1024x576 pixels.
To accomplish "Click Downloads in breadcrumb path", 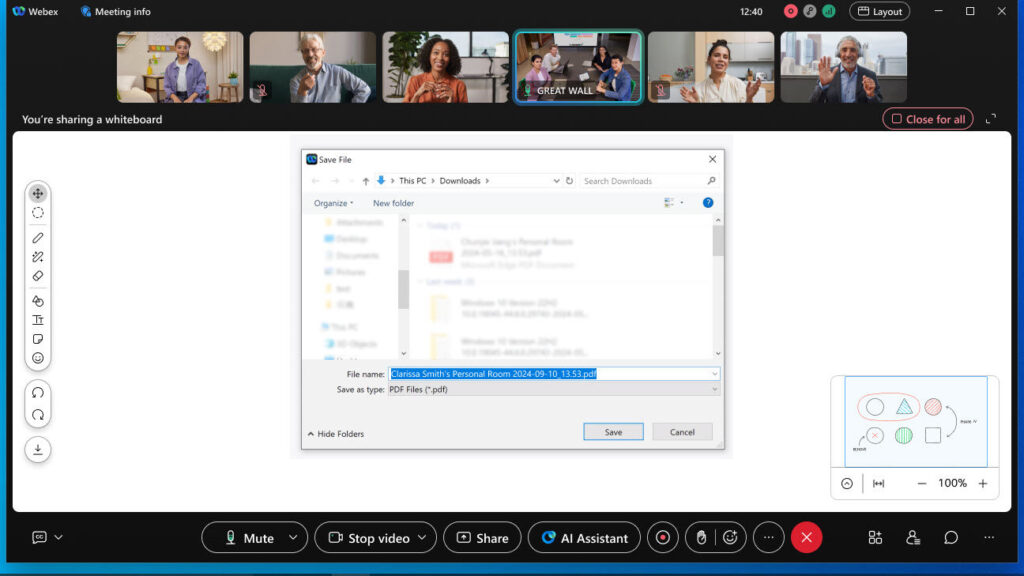I will click(x=460, y=181).
